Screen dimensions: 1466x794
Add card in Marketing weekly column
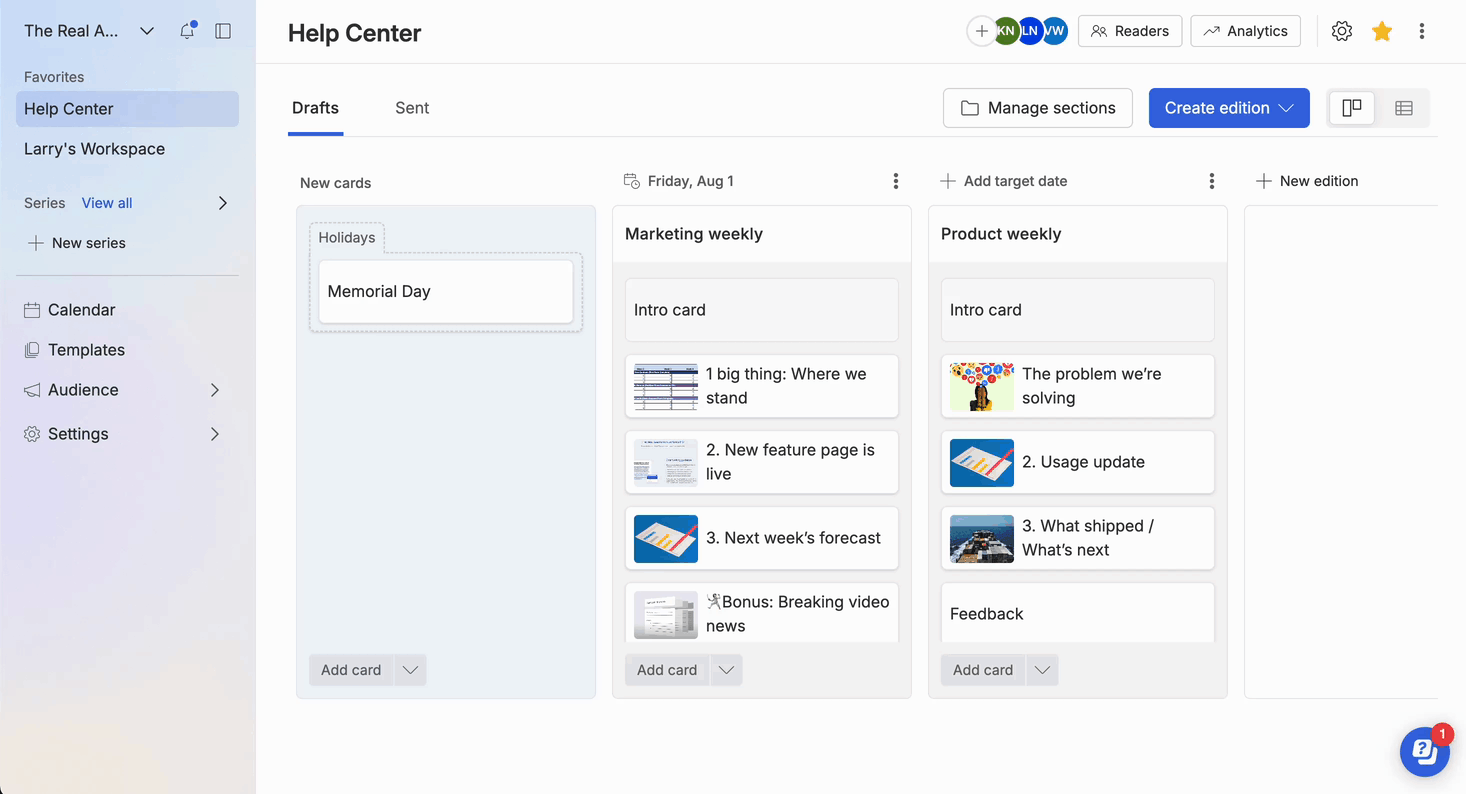pyautogui.click(x=667, y=670)
